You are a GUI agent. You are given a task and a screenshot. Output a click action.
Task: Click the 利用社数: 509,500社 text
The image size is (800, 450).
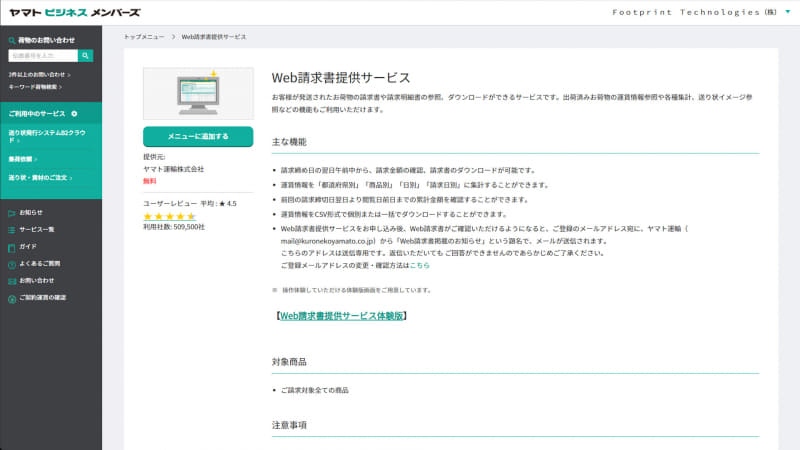(174, 227)
